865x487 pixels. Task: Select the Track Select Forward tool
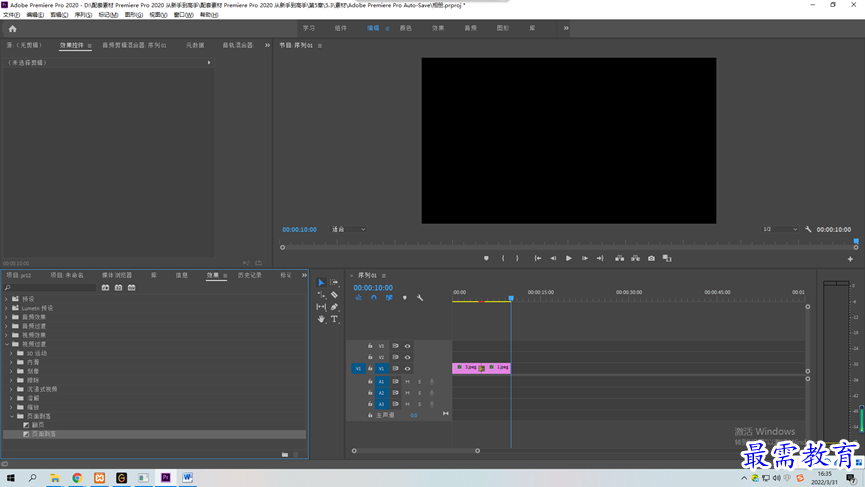[x=334, y=282]
